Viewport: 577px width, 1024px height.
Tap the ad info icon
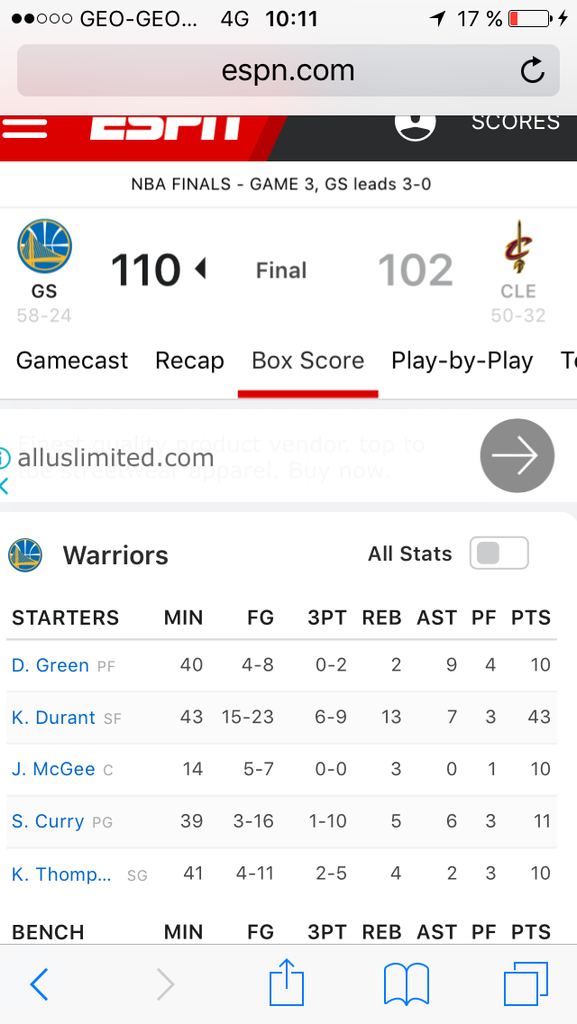point(5,458)
